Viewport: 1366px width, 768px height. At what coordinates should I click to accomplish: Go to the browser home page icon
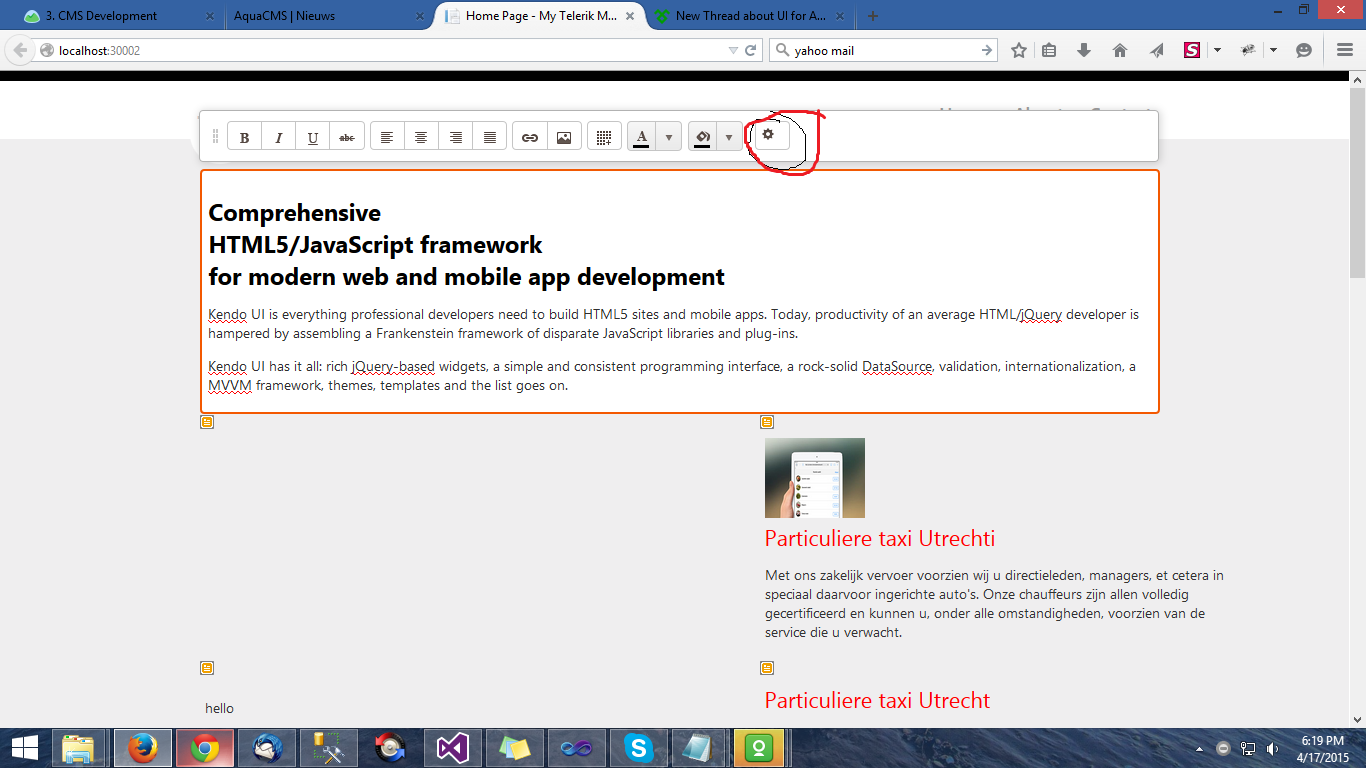click(x=1119, y=50)
